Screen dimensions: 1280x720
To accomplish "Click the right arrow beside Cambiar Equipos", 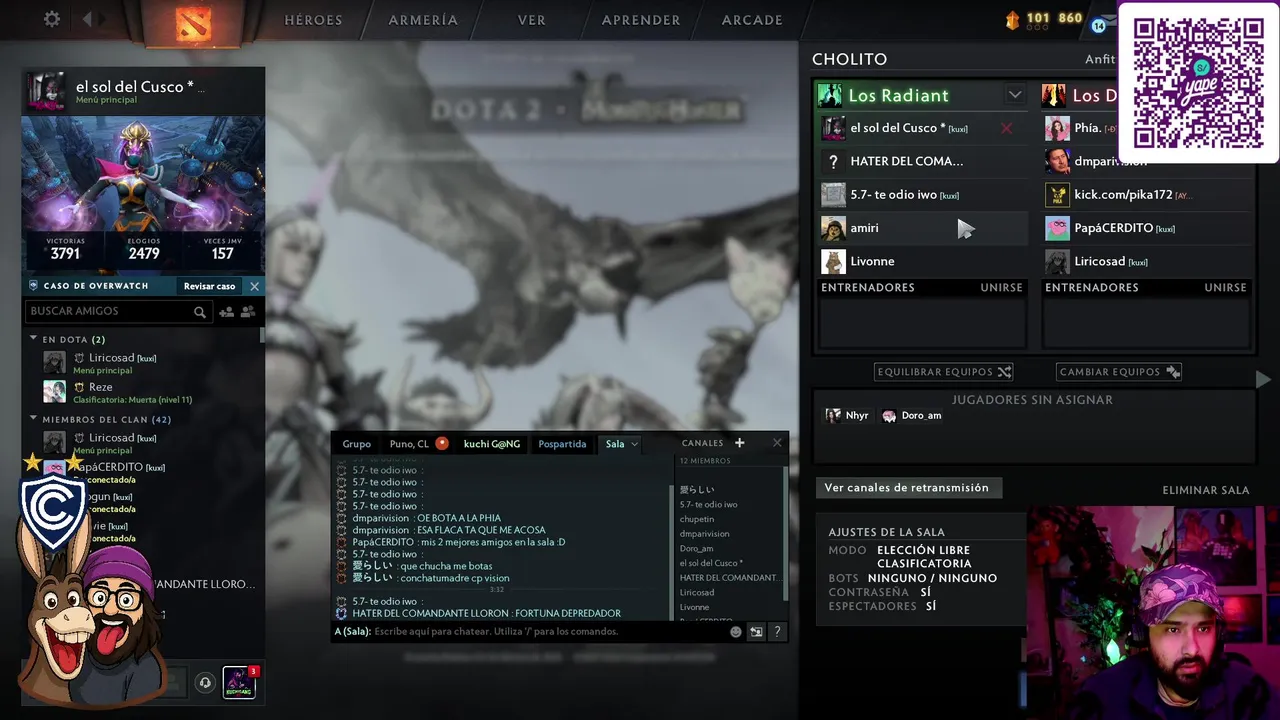I will (1263, 379).
